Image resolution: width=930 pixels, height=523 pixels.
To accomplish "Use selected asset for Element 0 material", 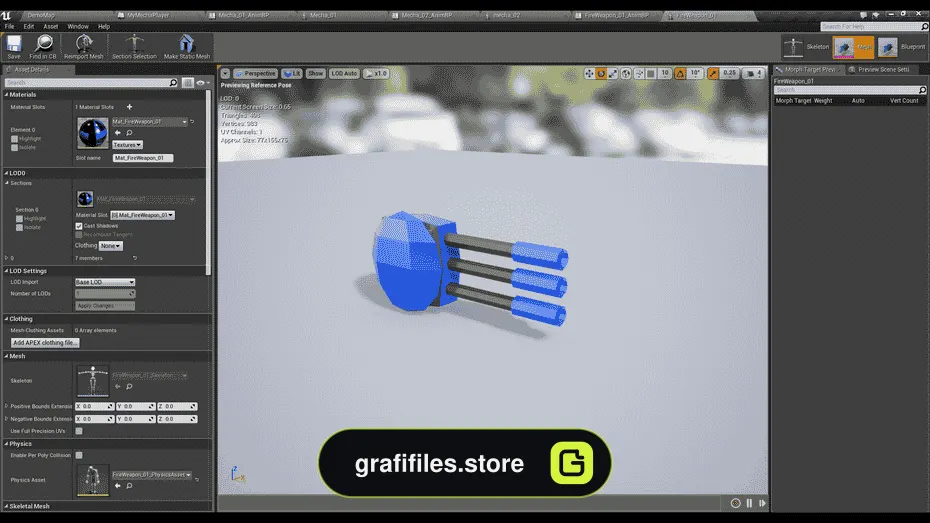I will click(x=117, y=133).
